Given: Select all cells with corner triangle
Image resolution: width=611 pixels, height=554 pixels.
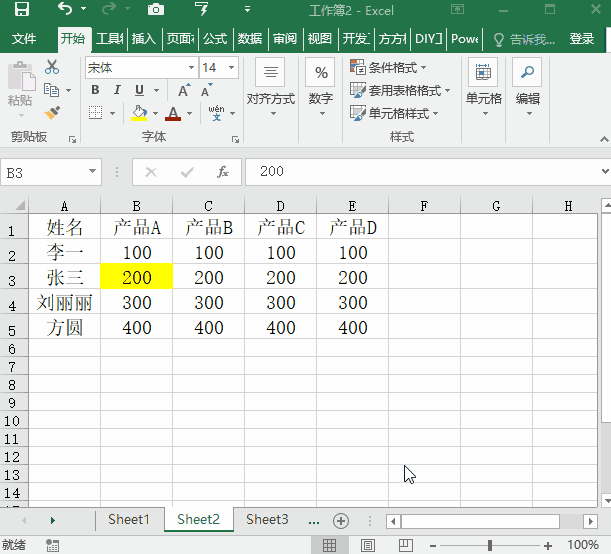Looking at the screenshot, I should pyautogui.click(x=19, y=205).
